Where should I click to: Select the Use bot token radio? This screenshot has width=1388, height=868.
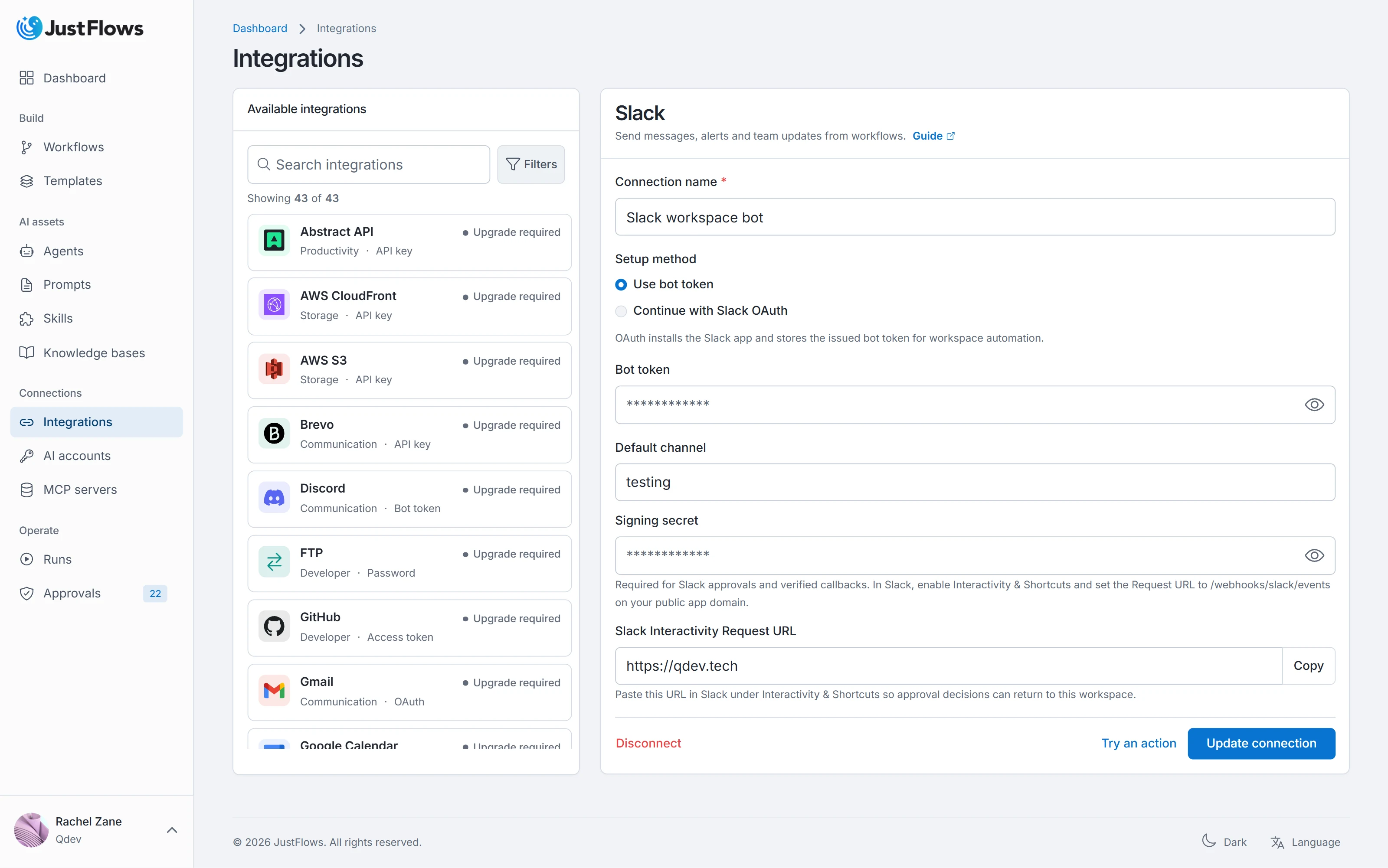coord(621,285)
